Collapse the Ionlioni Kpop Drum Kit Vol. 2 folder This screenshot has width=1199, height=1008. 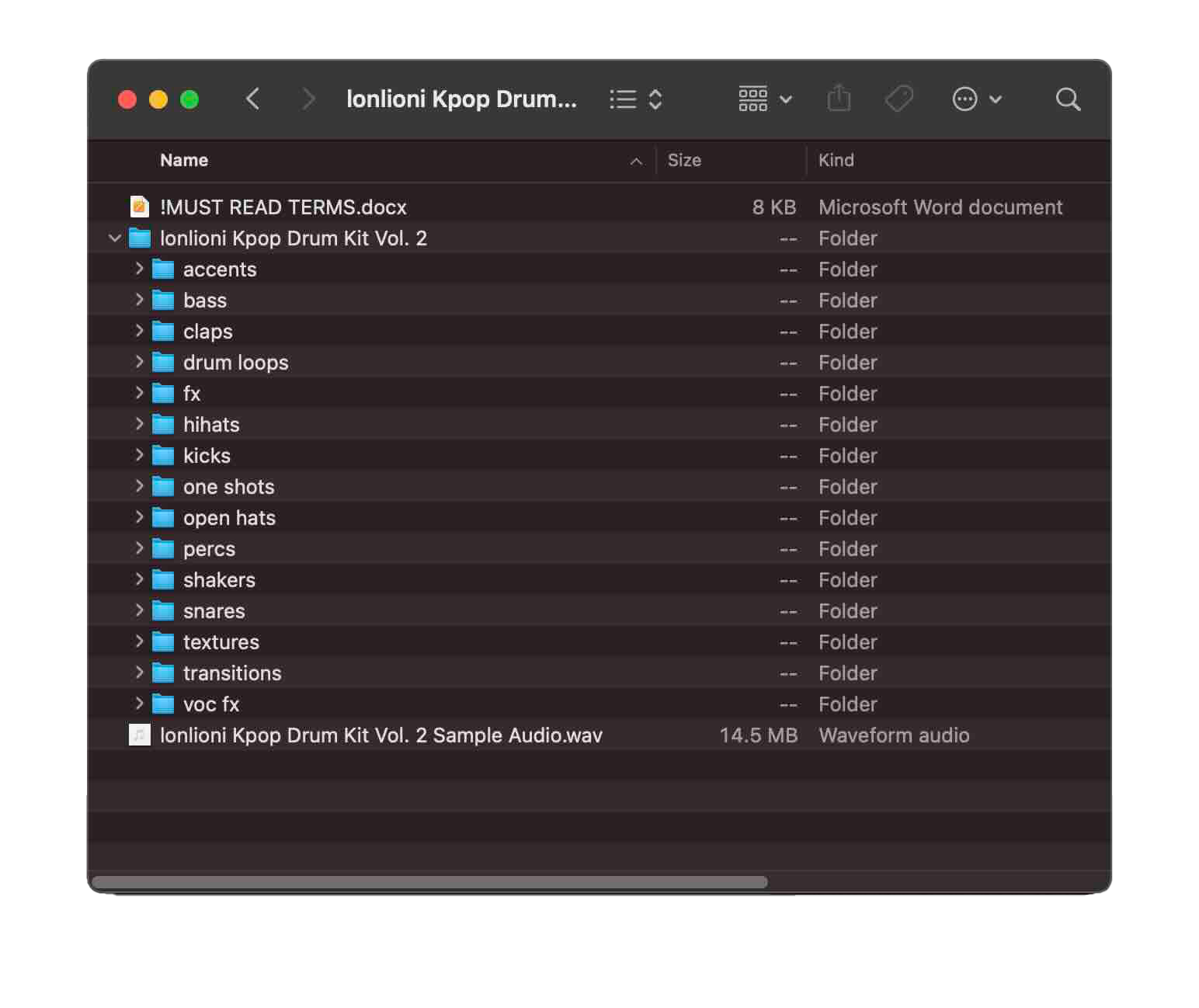click(115, 238)
